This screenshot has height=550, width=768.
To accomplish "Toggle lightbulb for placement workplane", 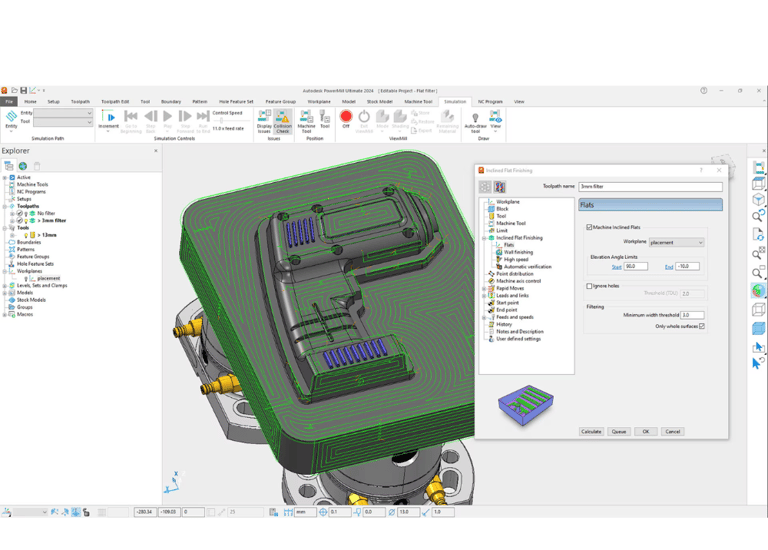I will pos(26,279).
